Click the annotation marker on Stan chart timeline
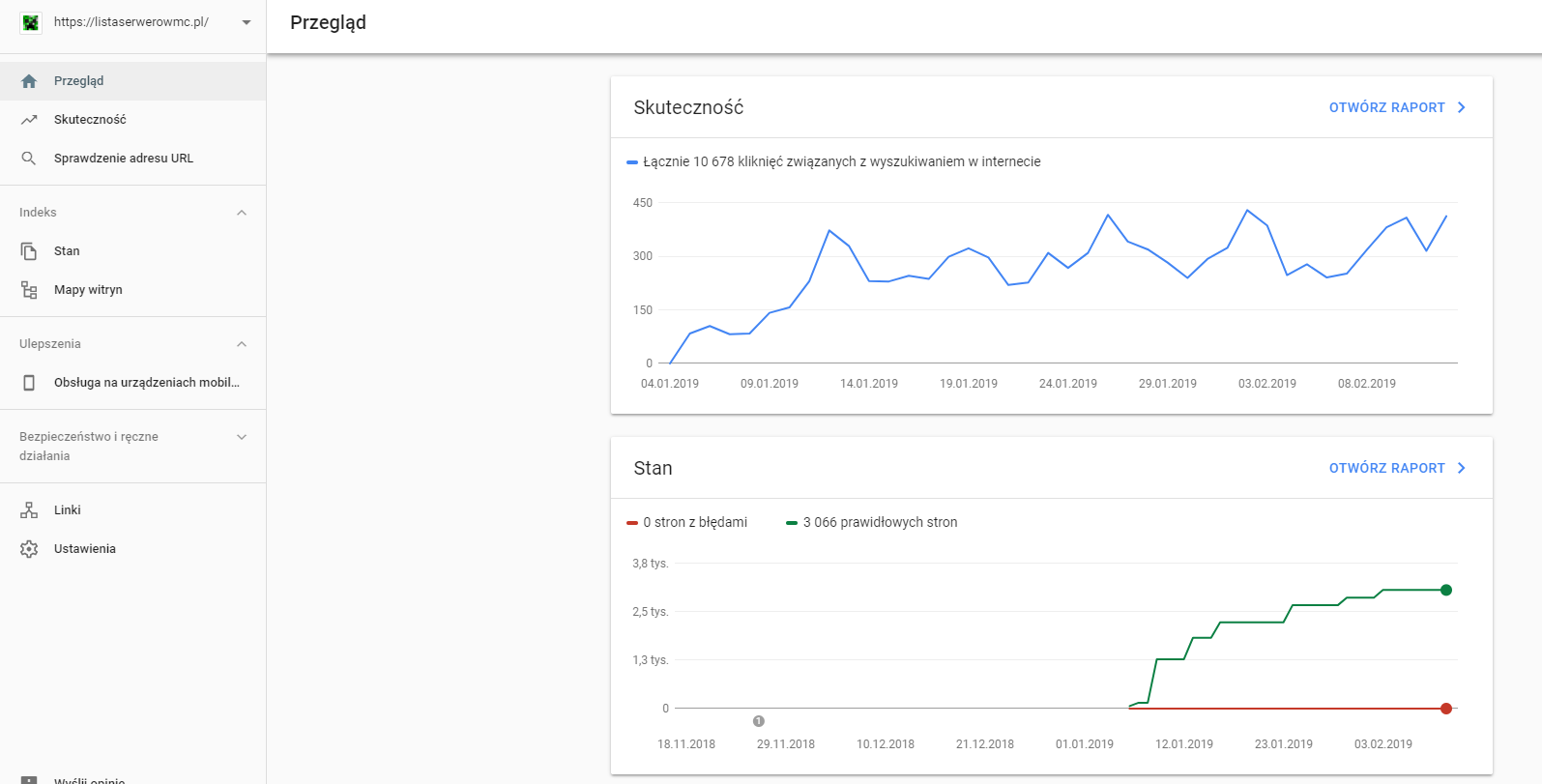The height and width of the screenshot is (784, 1542). (x=759, y=721)
